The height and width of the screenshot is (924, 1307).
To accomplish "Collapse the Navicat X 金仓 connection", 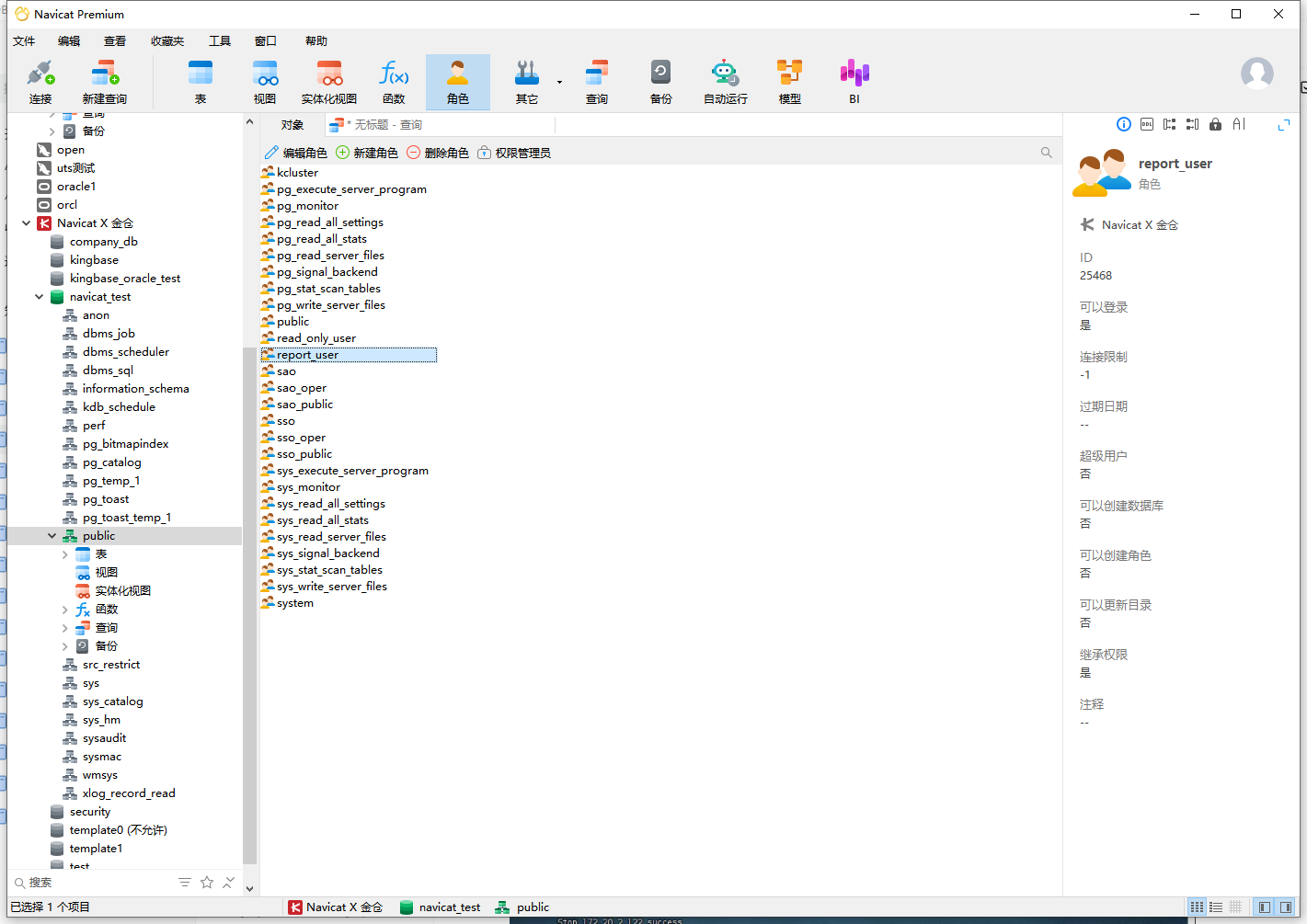I will (x=26, y=223).
